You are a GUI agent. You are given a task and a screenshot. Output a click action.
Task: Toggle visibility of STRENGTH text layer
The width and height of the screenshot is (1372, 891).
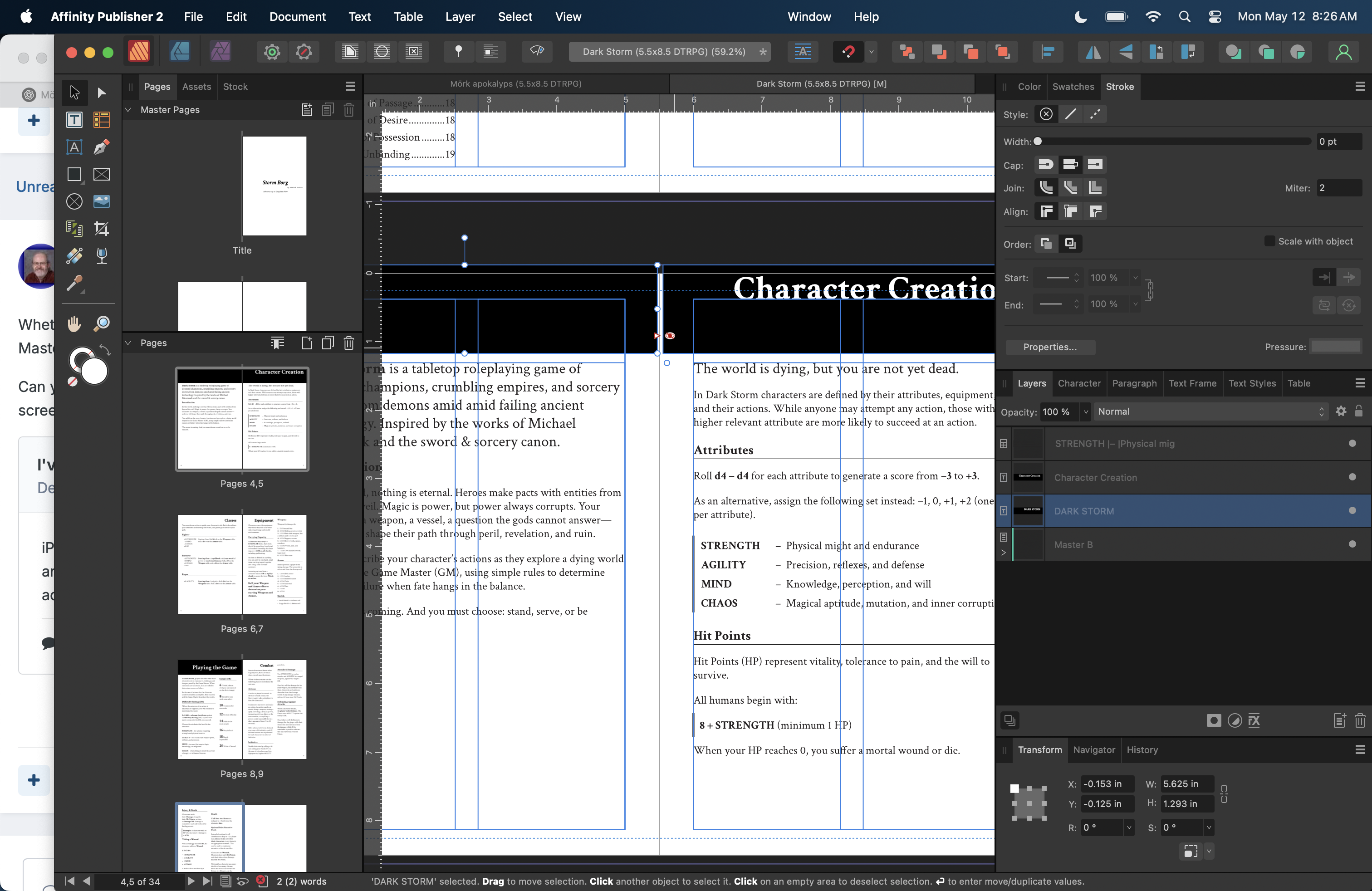[1352, 443]
